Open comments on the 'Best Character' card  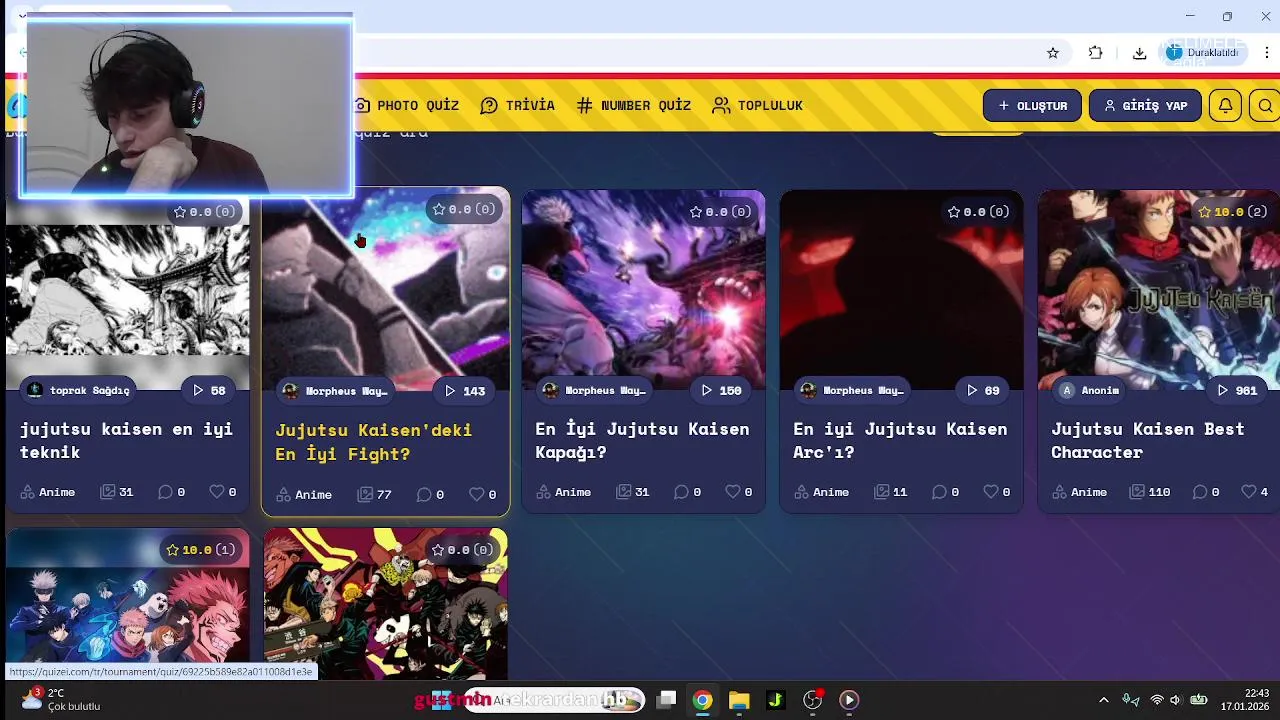pyautogui.click(x=1204, y=492)
